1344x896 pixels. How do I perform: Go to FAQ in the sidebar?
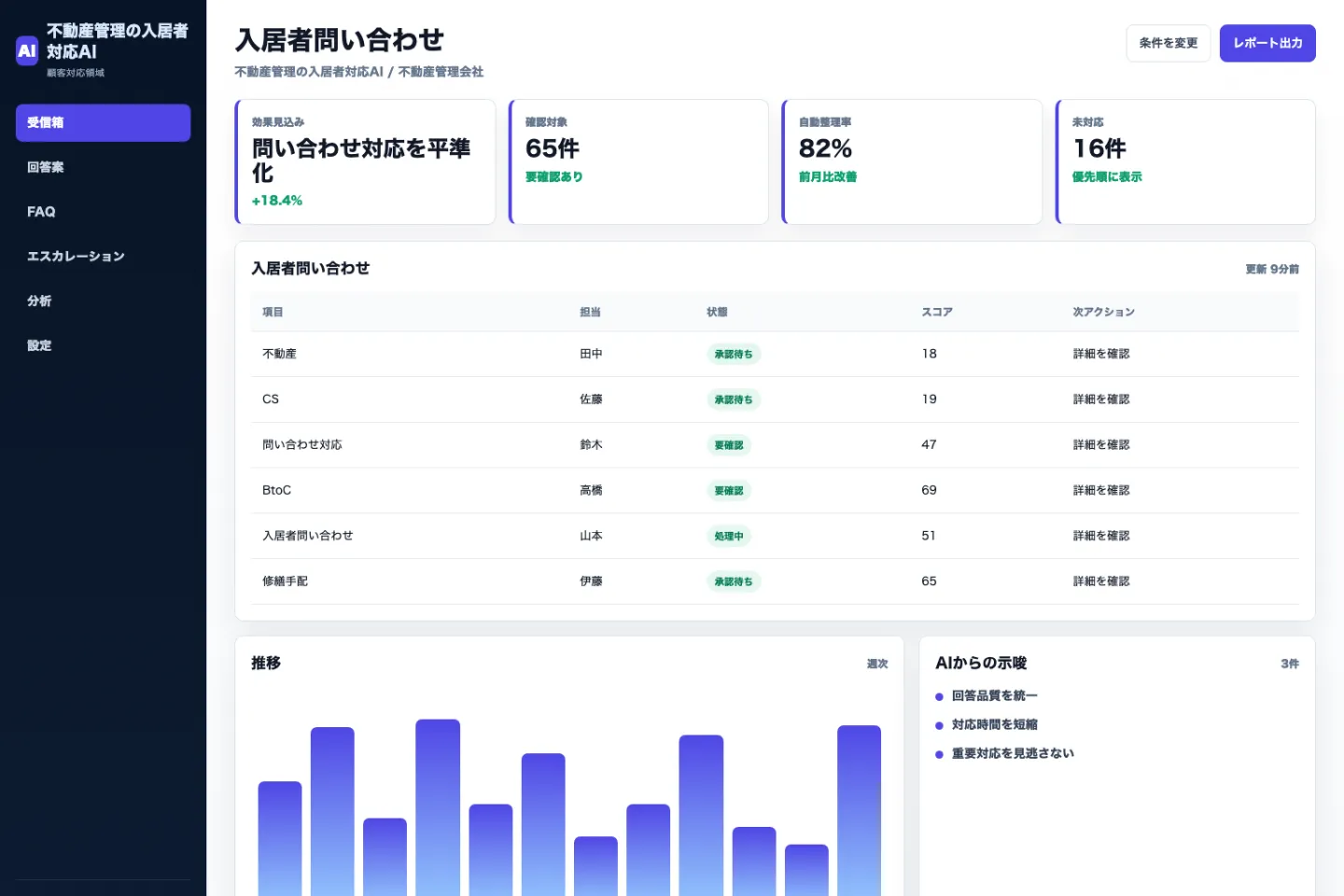(103, 212)
